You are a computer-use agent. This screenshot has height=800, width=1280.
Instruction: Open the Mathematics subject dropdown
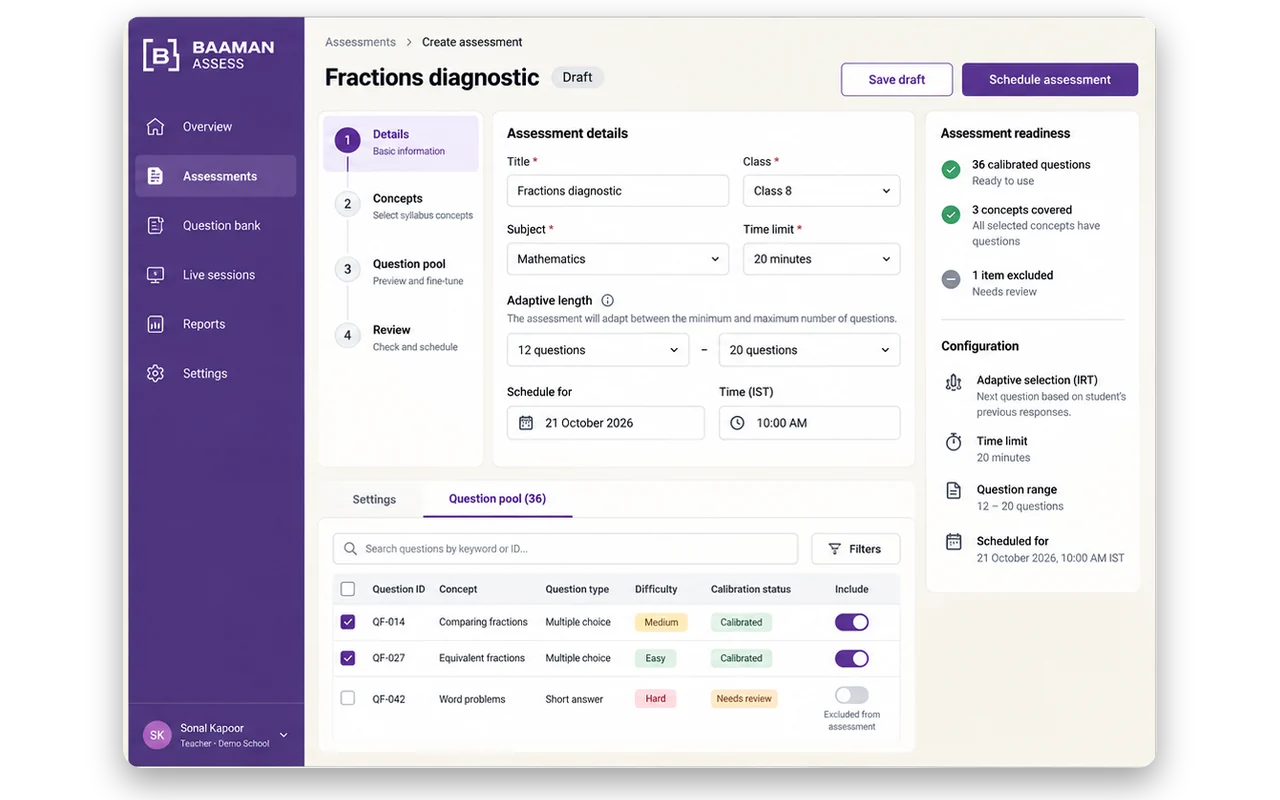pos(618,259)
